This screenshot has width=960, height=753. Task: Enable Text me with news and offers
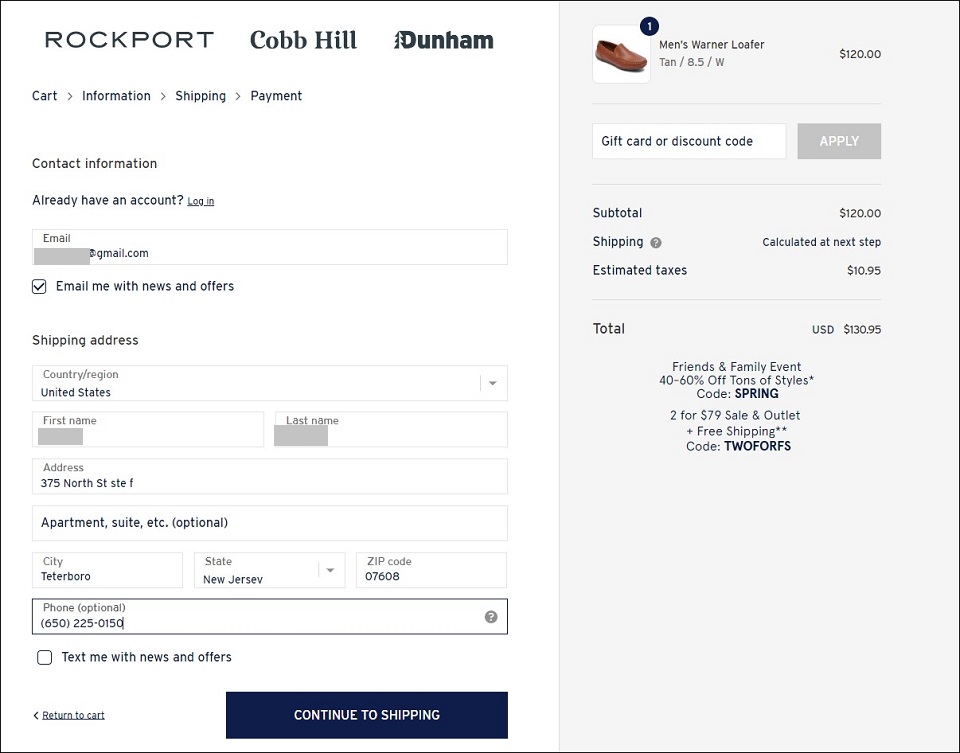[x=44, y=657]
